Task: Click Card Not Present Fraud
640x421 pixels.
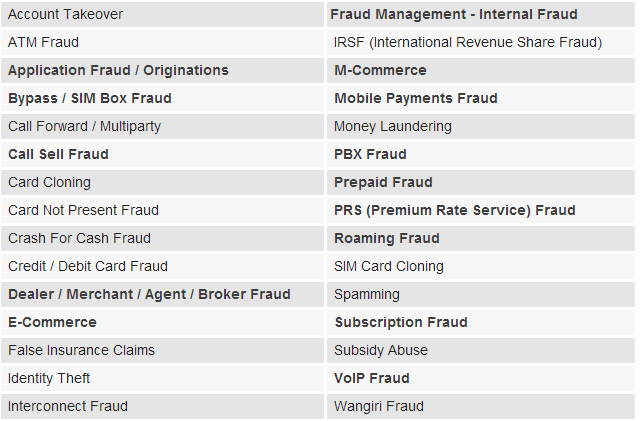Action: (83, 211)
